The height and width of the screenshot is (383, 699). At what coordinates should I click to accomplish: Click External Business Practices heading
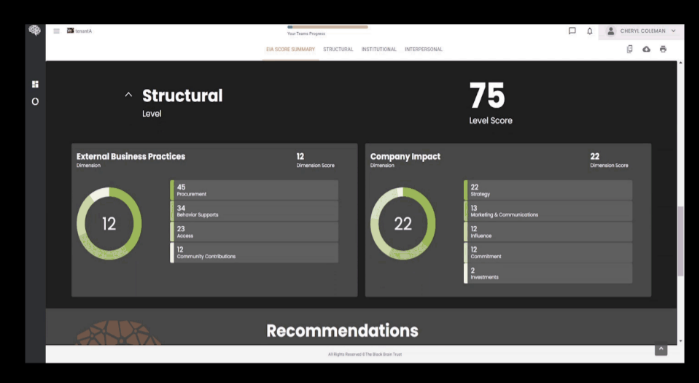(131, 156)
